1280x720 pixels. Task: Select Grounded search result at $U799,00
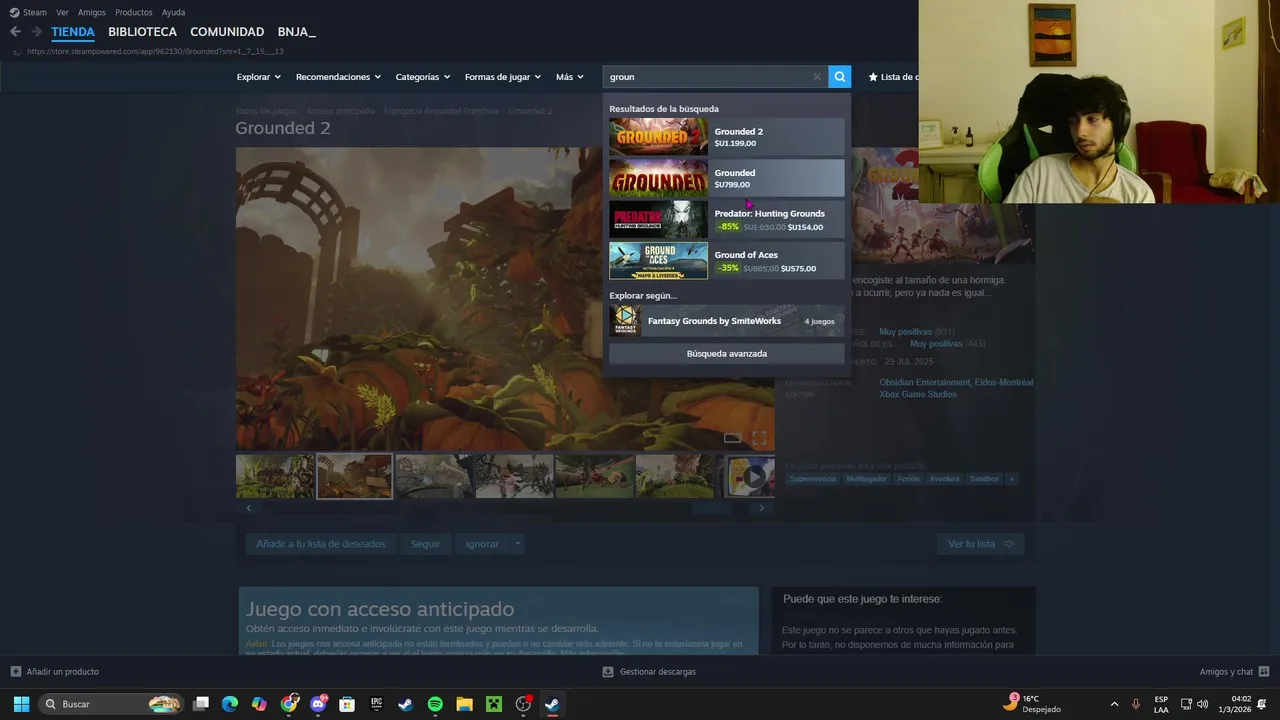tap(727, 178)
